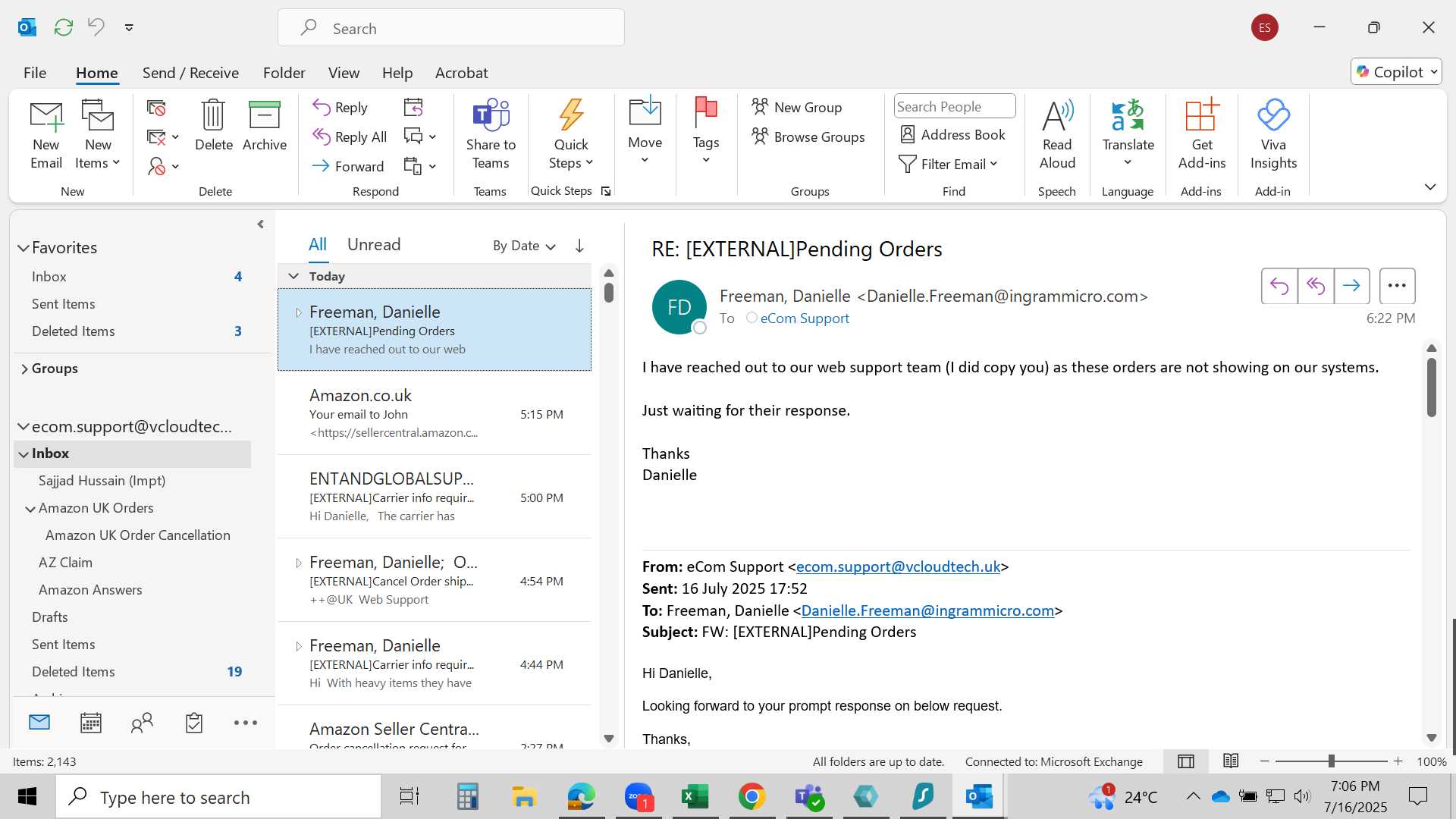Select Amazon UK Order Cancellation folder
This screenshot has width=1456, height=819.
coord(137,535)
